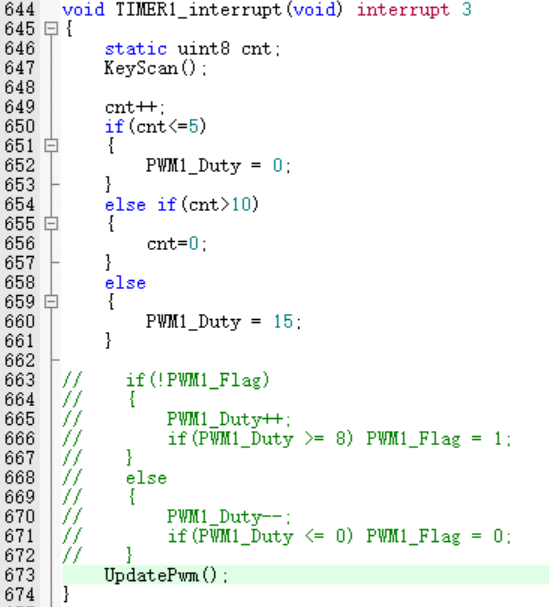Viewport: 549px width, 607px height.
Task: Click the if(cnt<=5) condition
Action: (156, 127)
